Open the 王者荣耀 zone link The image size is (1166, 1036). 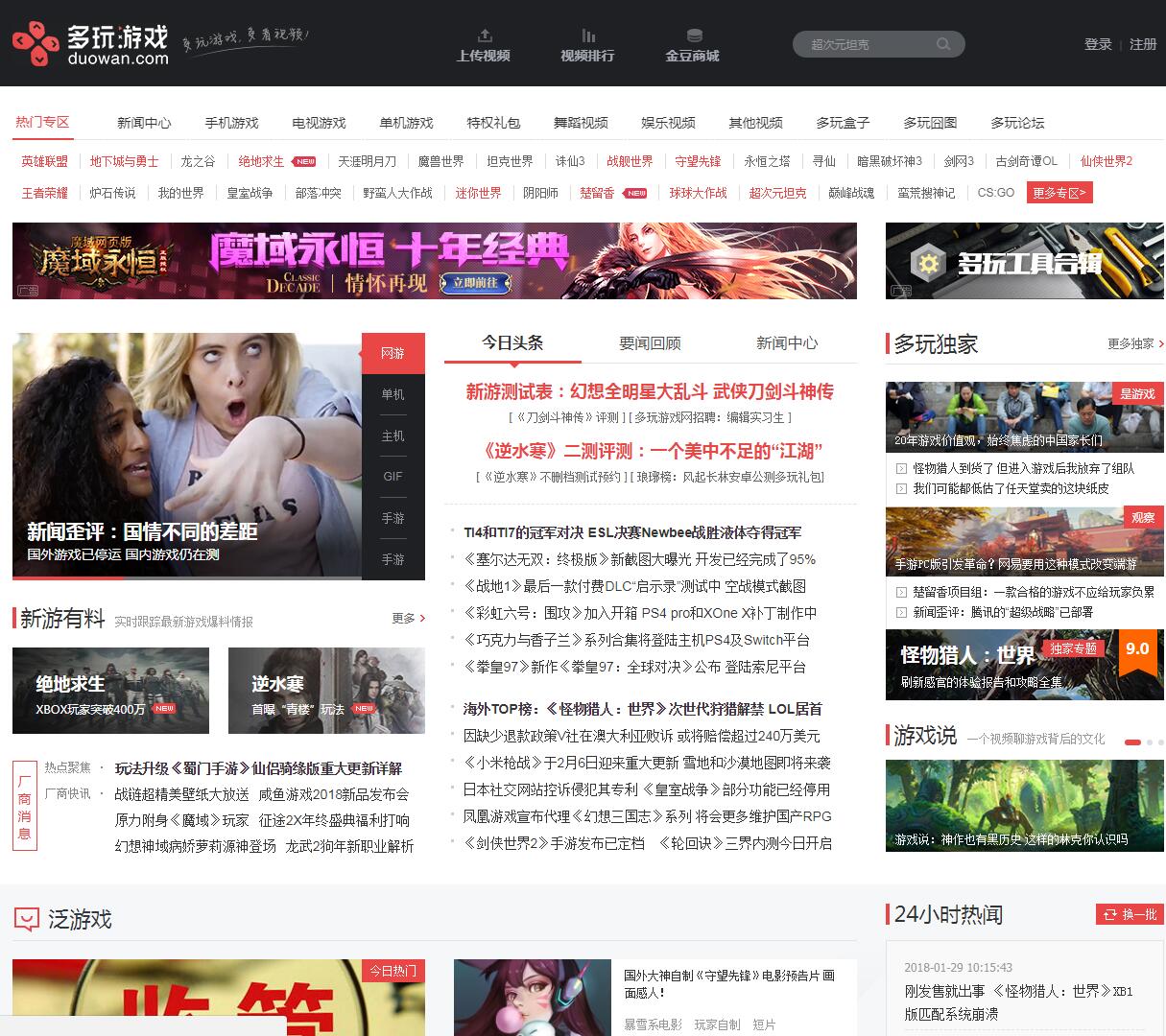pyautogui.click(x=45, y=193)
